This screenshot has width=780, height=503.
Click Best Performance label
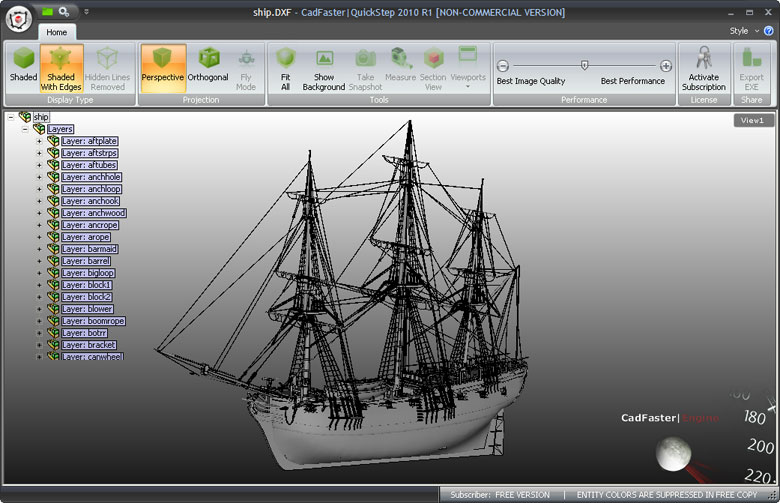632,81
